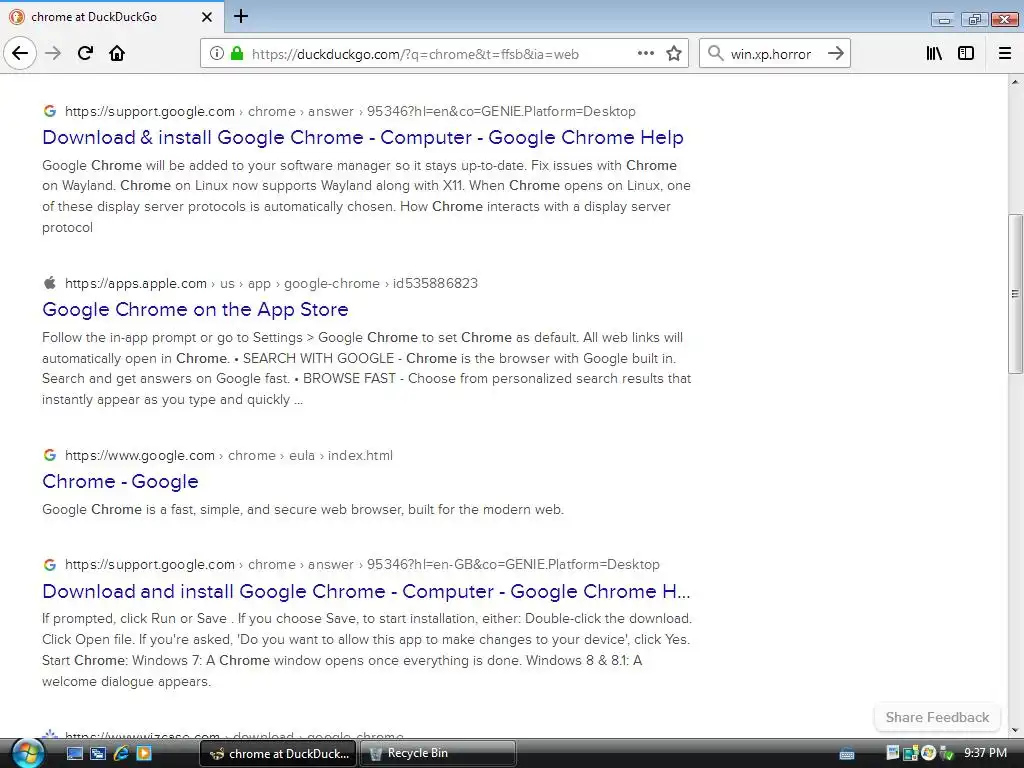Click the Google favicon beside the eula result

[x=50, y=455]
